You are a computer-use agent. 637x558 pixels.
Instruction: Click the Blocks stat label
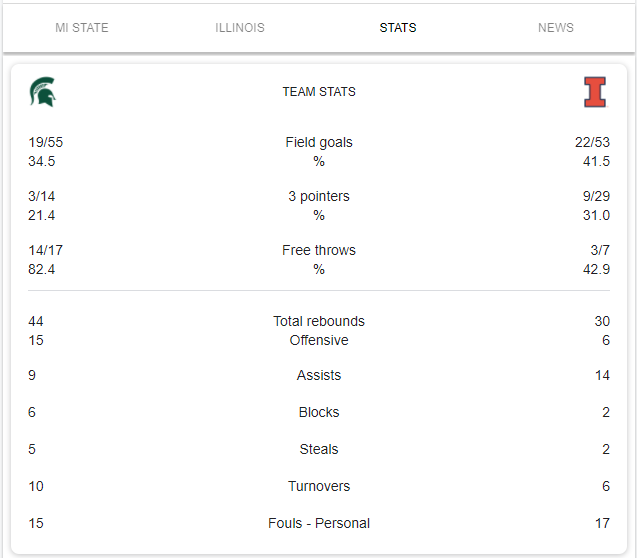[319, 412]
